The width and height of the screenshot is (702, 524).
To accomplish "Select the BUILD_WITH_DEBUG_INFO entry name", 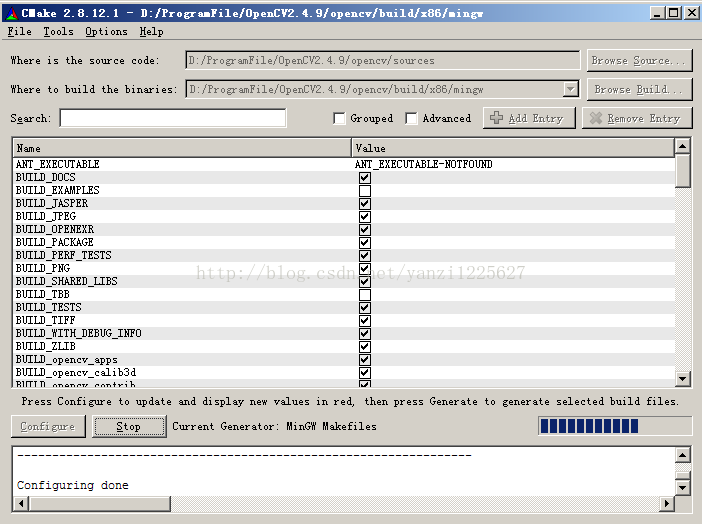I will pos(79,333).
